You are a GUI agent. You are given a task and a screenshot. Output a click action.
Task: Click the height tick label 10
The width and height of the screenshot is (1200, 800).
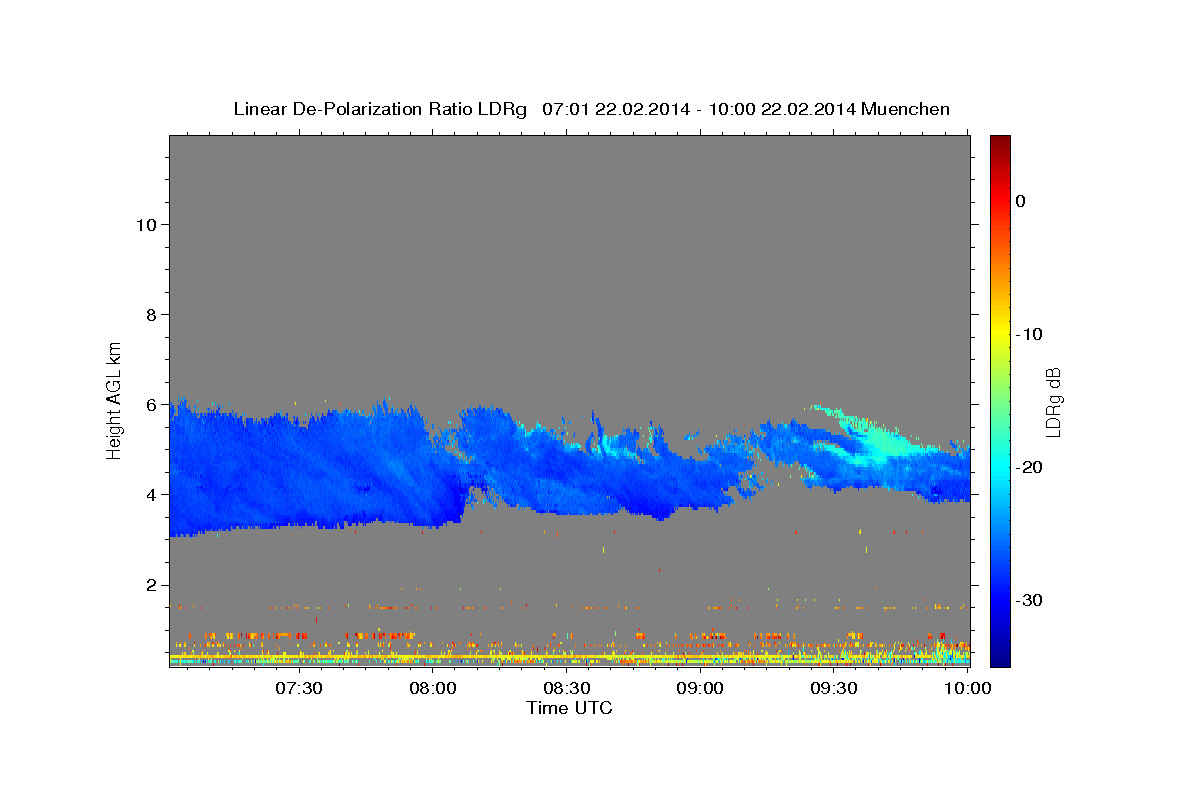coord(145,224)
